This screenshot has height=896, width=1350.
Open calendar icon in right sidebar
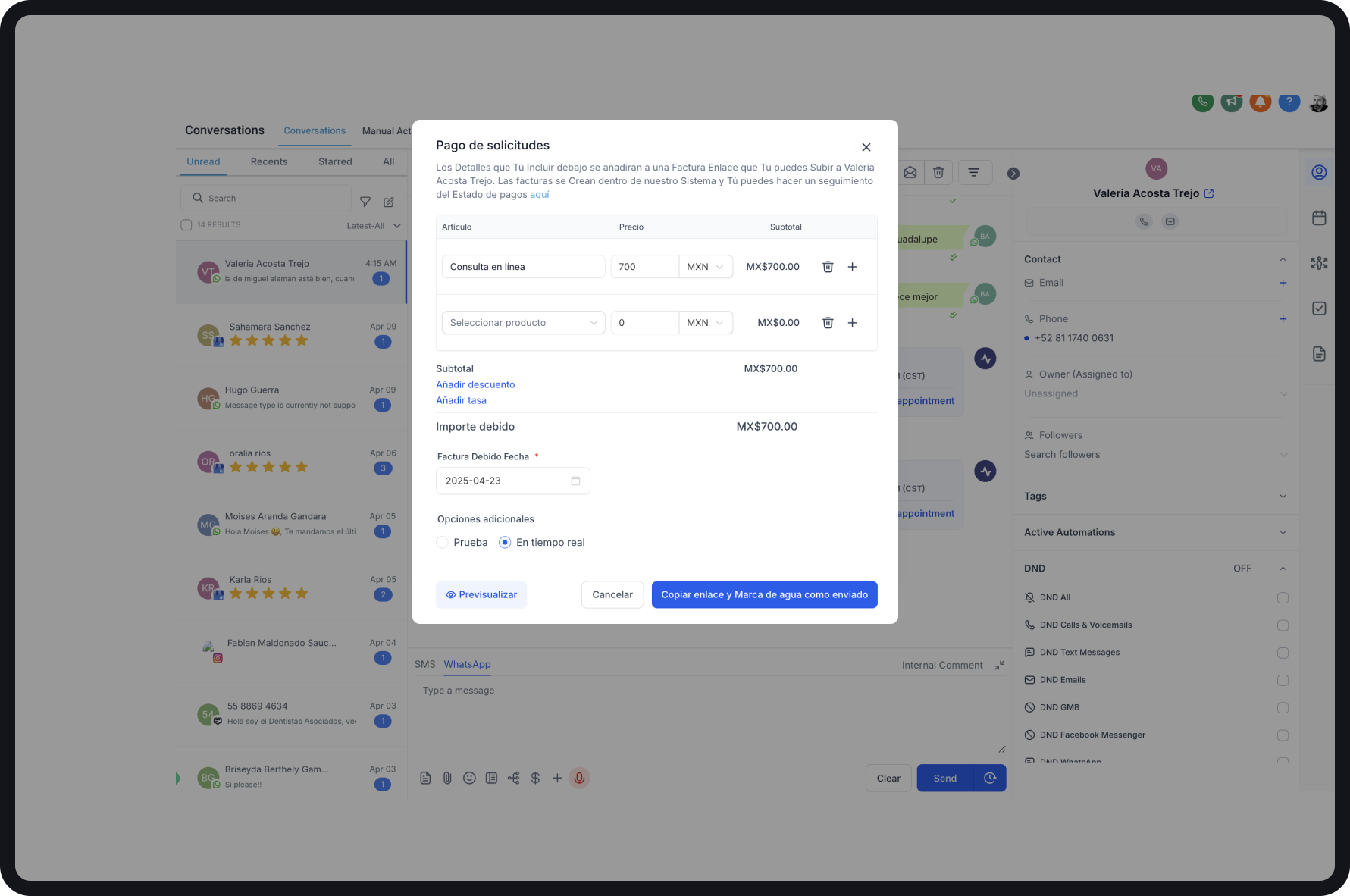coord(1319,218)
